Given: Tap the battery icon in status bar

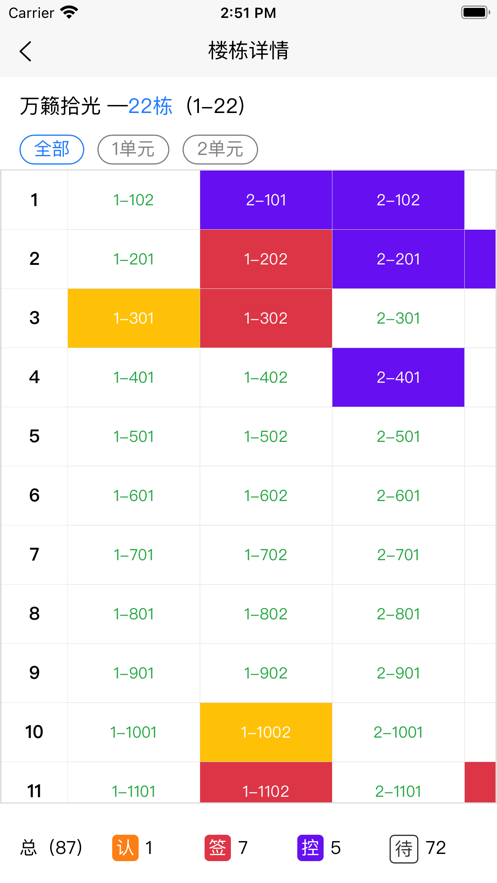Looking at the screenshot, I should pos(475,12).
